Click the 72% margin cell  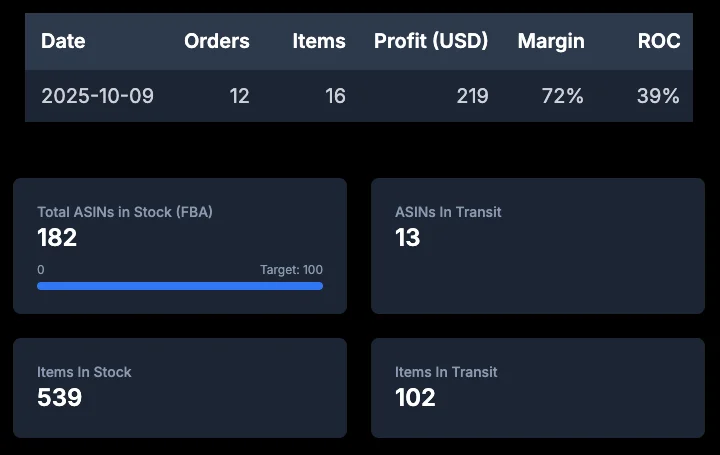pos(563,96)
